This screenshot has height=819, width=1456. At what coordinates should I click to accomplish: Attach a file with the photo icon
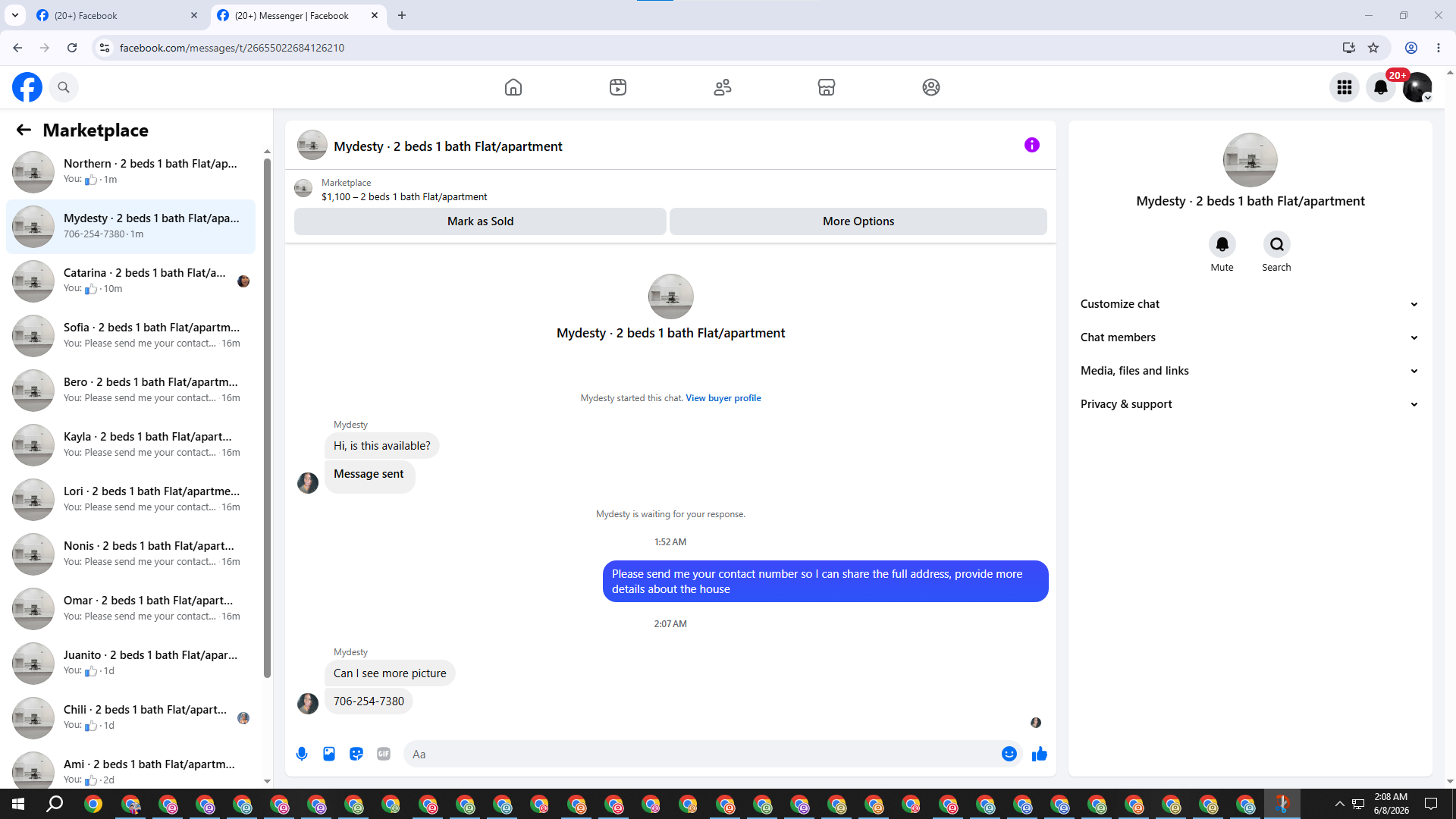329,754
